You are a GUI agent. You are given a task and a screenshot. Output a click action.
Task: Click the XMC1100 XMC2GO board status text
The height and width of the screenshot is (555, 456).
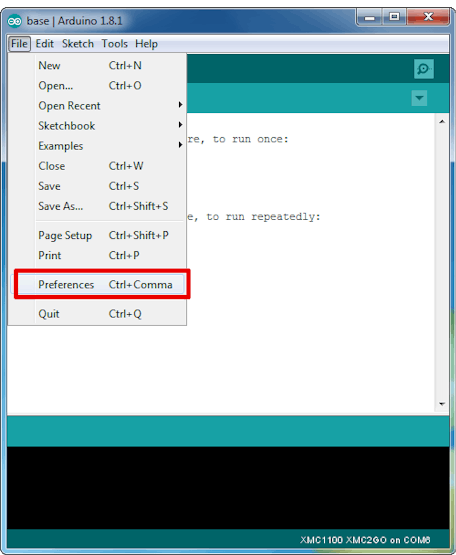click(365, 540)
